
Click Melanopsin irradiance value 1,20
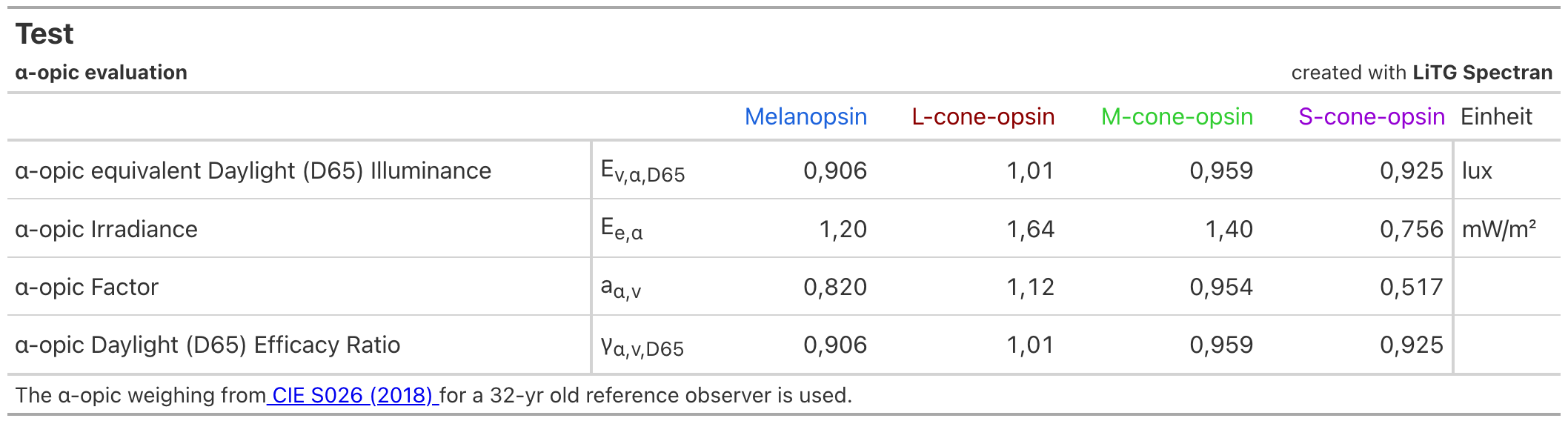pyautogui.click(x=843, y=229)
